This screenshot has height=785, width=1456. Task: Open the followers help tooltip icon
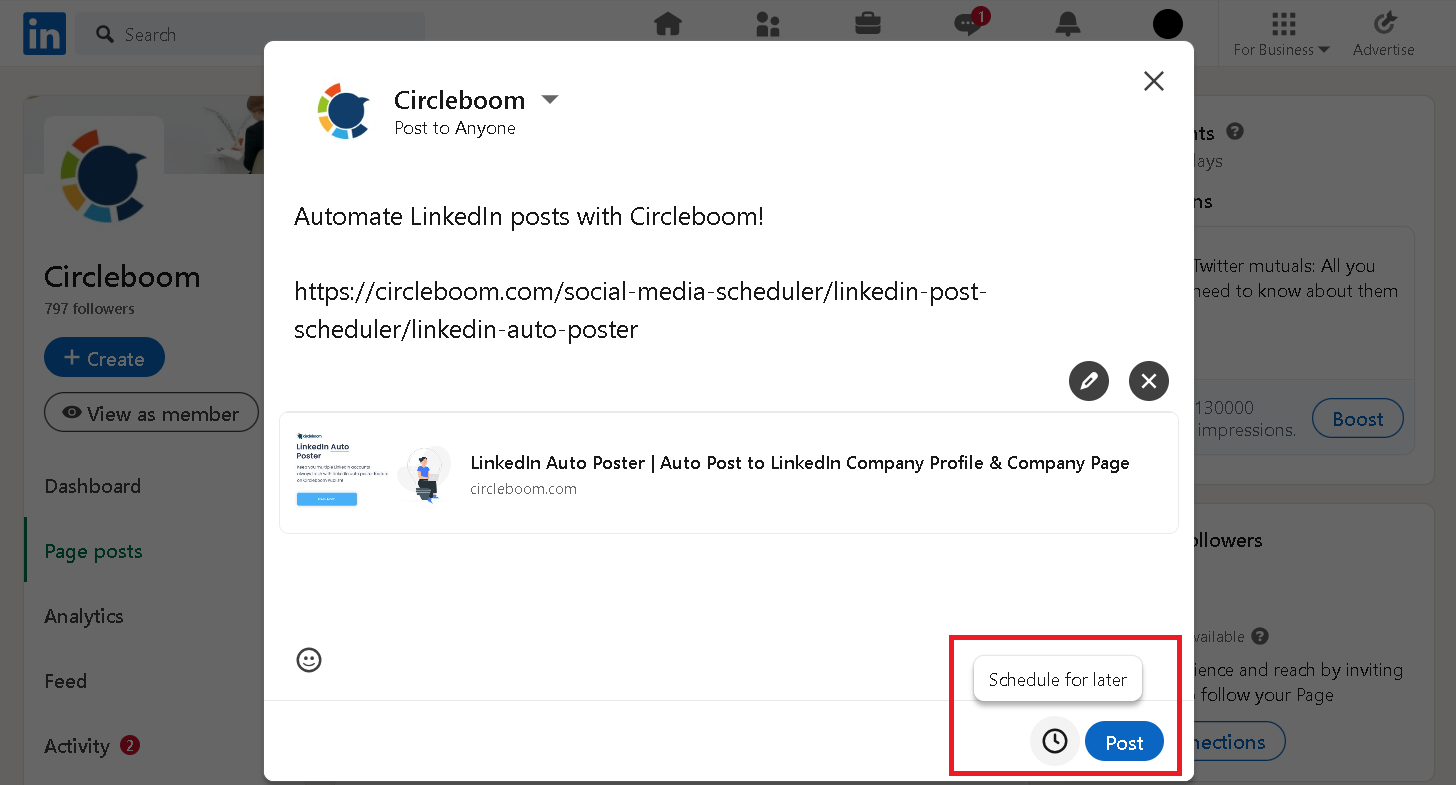(1260, 636)
